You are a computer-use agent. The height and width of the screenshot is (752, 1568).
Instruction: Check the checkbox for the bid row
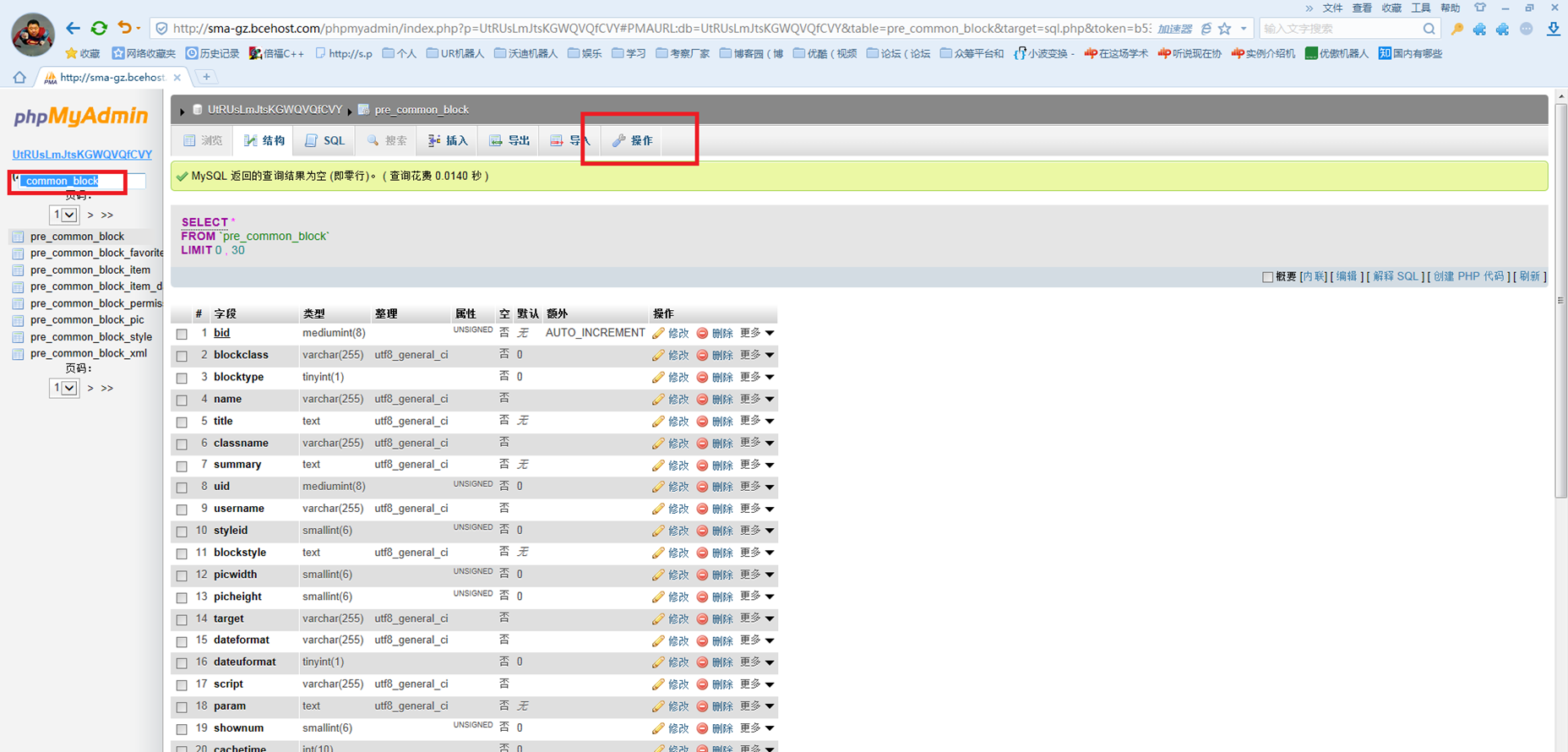(182, 334)
